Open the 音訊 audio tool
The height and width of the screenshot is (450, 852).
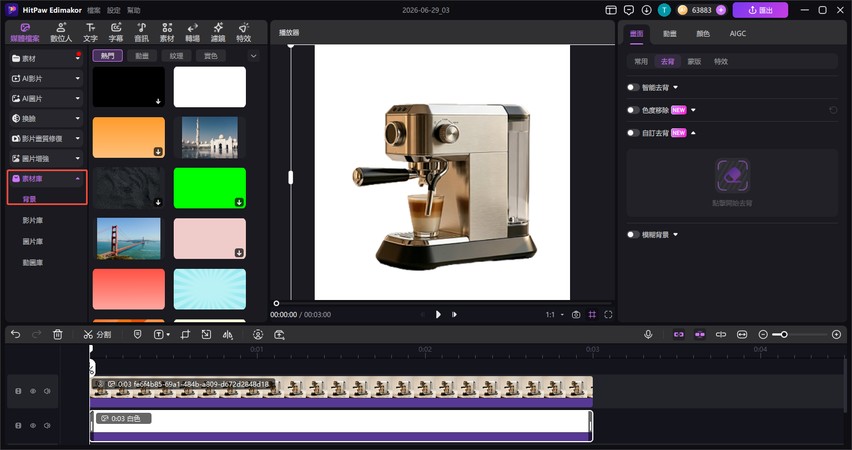[x=141, y=32]
